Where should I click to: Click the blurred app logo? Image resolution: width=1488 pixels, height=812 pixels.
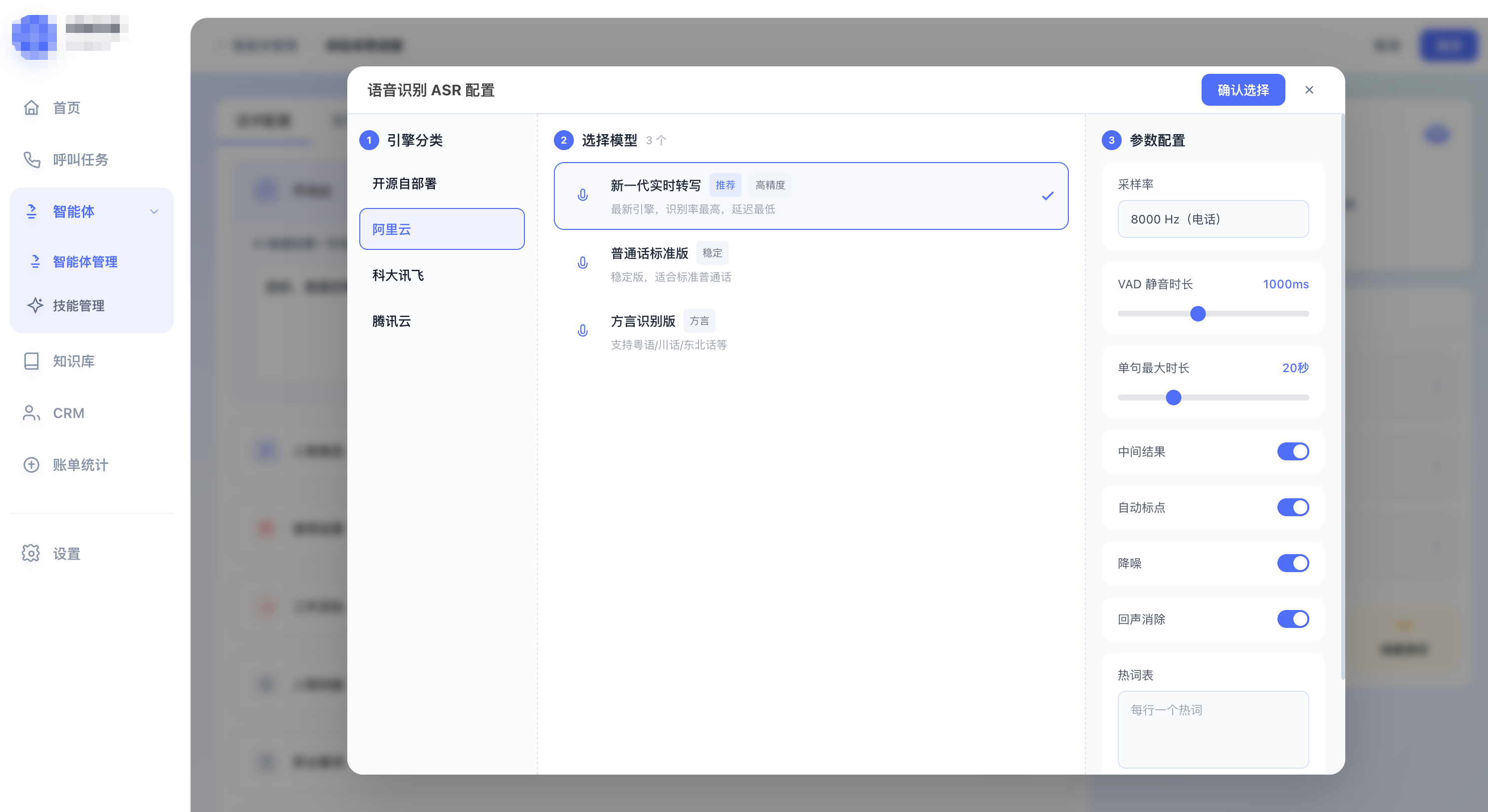34,36
